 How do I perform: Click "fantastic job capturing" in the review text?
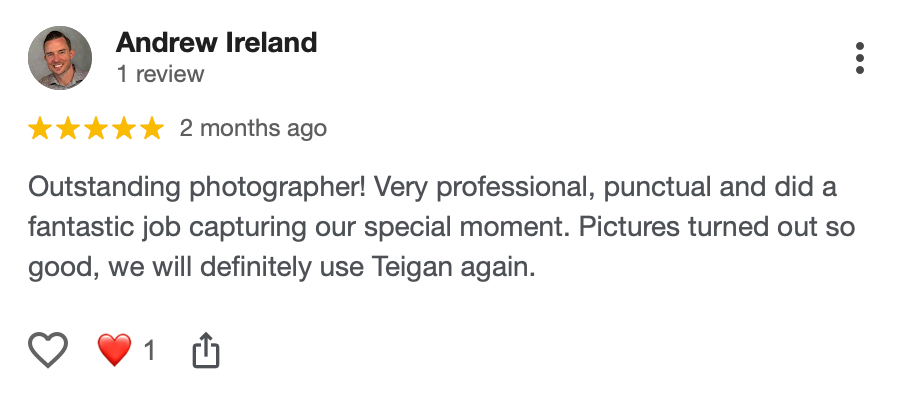[167, 228]
